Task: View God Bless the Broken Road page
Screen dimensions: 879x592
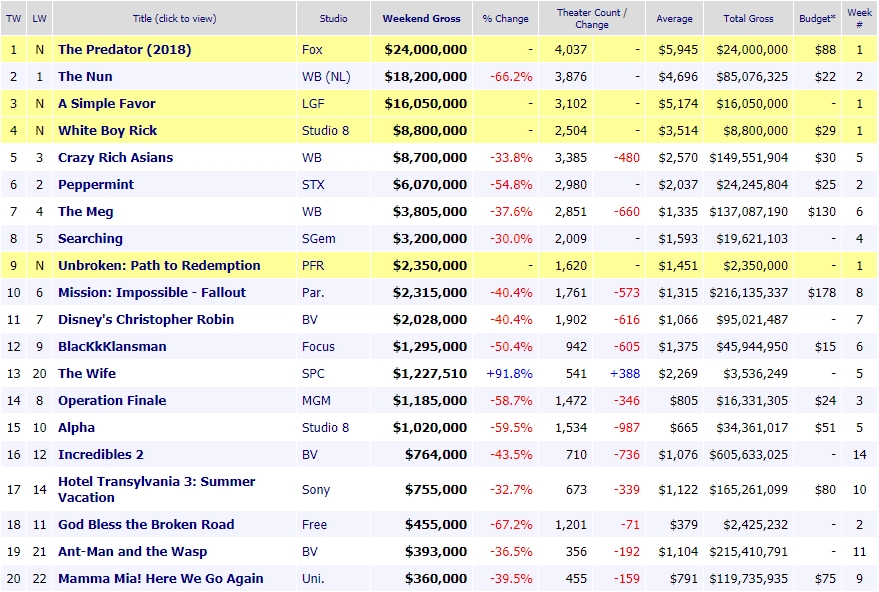Action: point(146,524)
